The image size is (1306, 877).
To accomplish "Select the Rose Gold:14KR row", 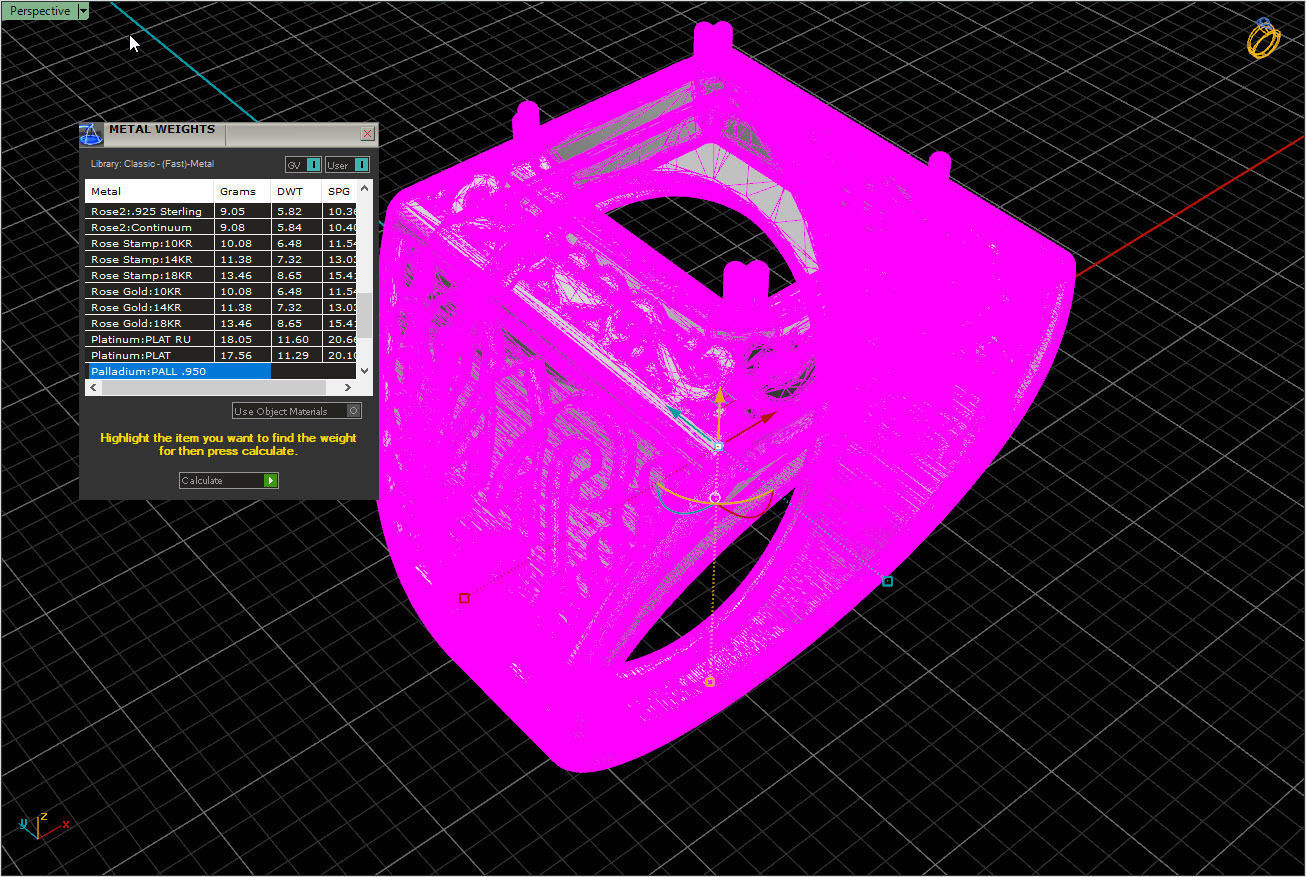I will click(x=221, y=307).
